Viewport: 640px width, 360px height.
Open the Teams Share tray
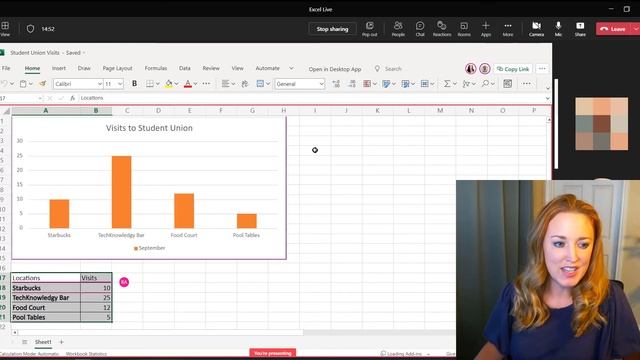580,29
